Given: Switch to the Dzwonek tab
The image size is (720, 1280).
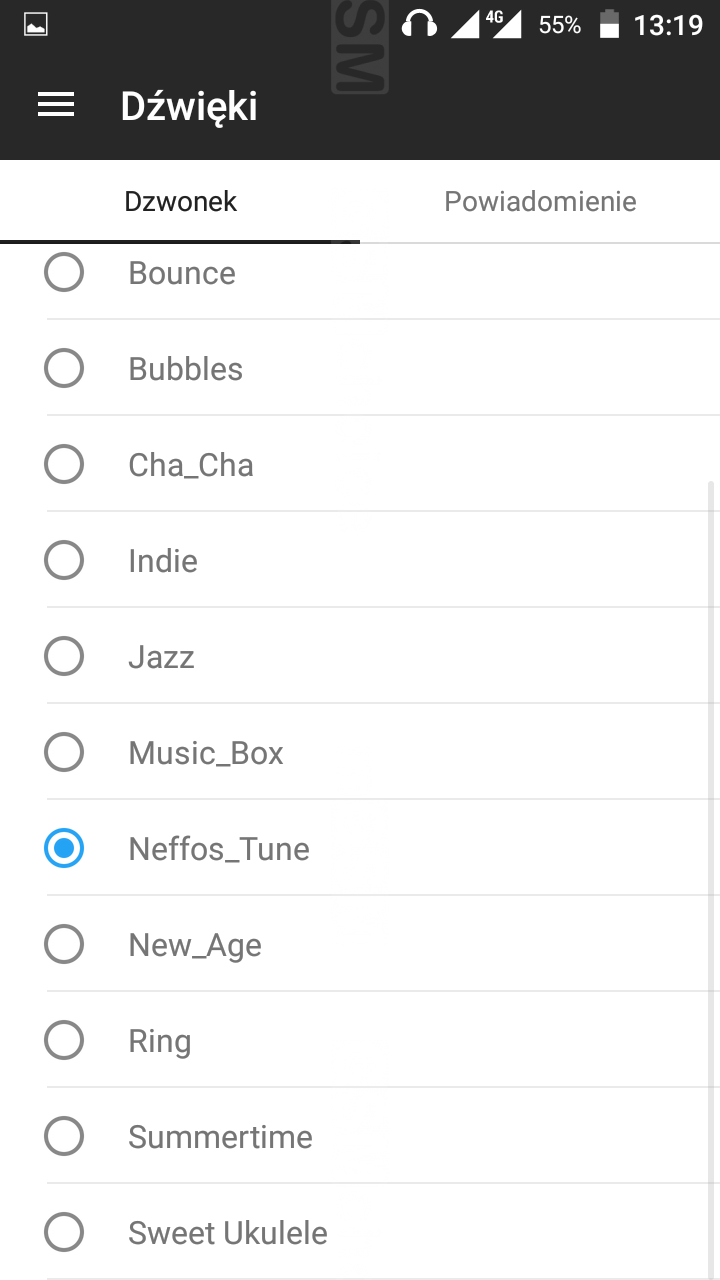Looking at the screenshot, I should [x=180, y=201].
